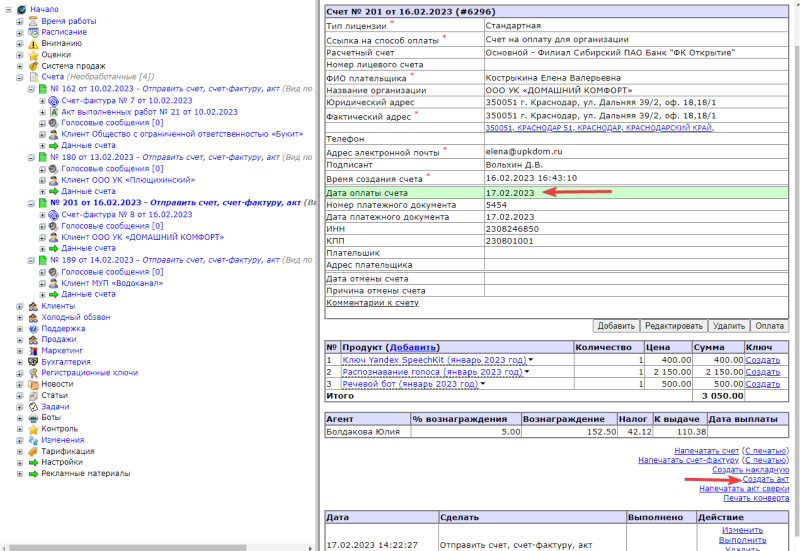Image resolution: width=800 pixels, height=551 pixels.
Task: Open dropdown arrow beside Ключ Yandex SpeechKit
Action: click(531, 360)
